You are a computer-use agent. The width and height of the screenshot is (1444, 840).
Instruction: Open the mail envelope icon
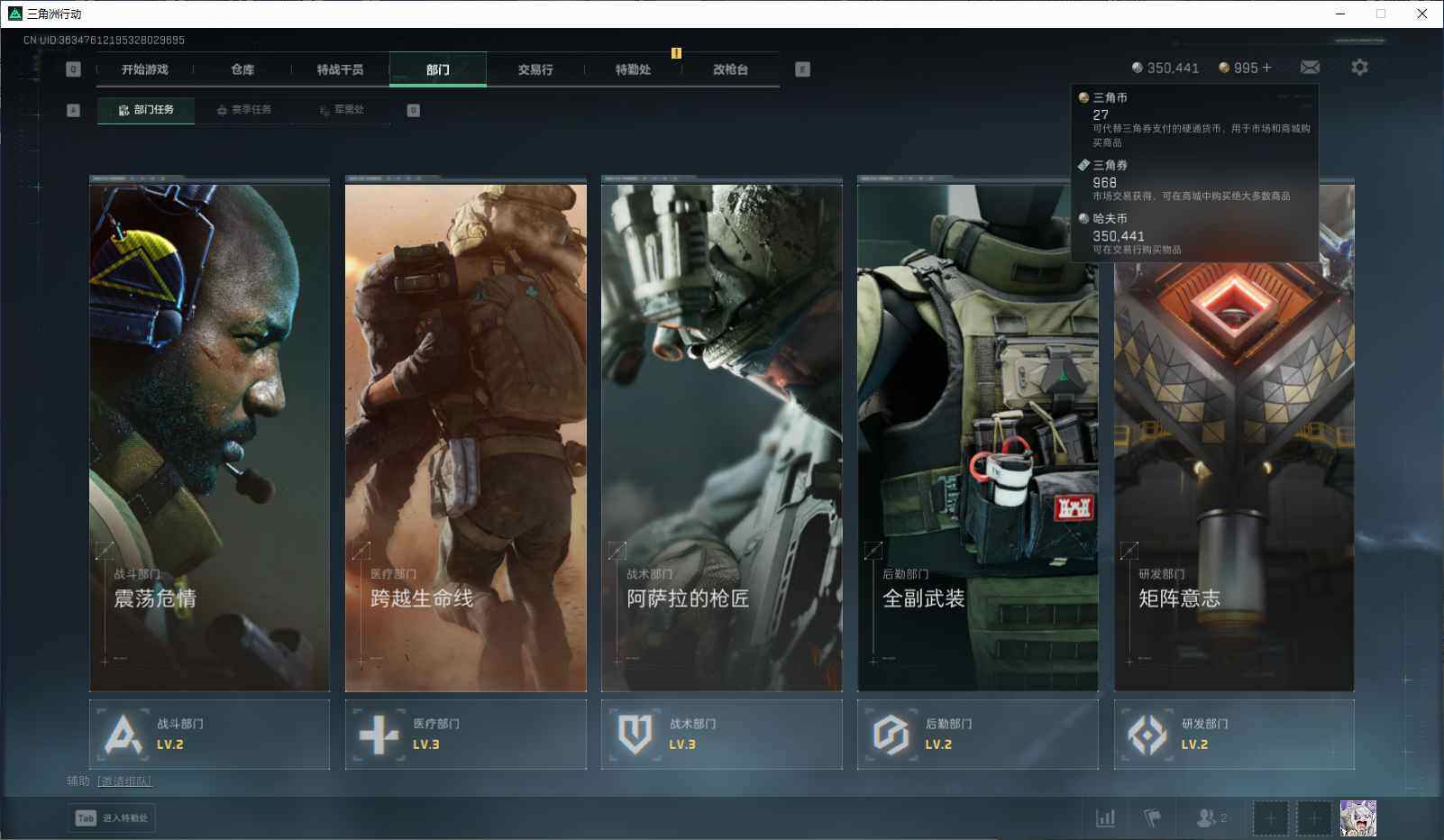[x=1310, y=68]
